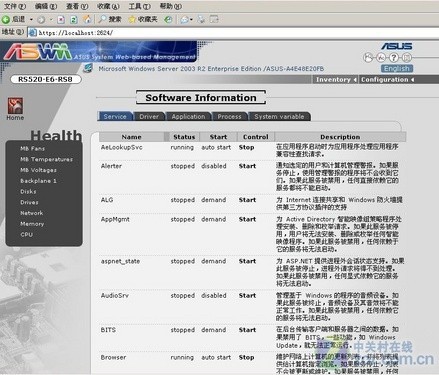Switch to the System variable tab
Image resolution: width=439 pixels, height=375 pixels.
[x=279, y=116]
